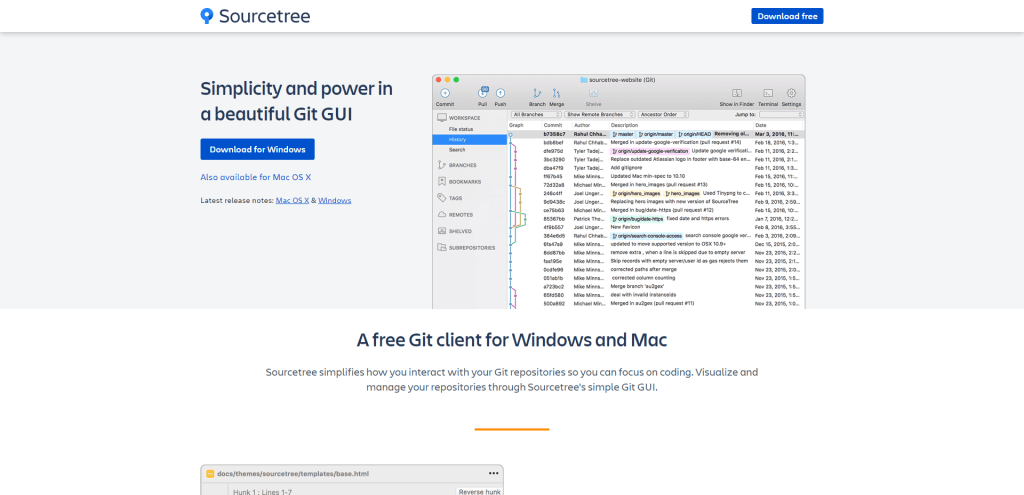Click the Description column header
This screenshot has height=495, width=1024.
tap(625, 125)
